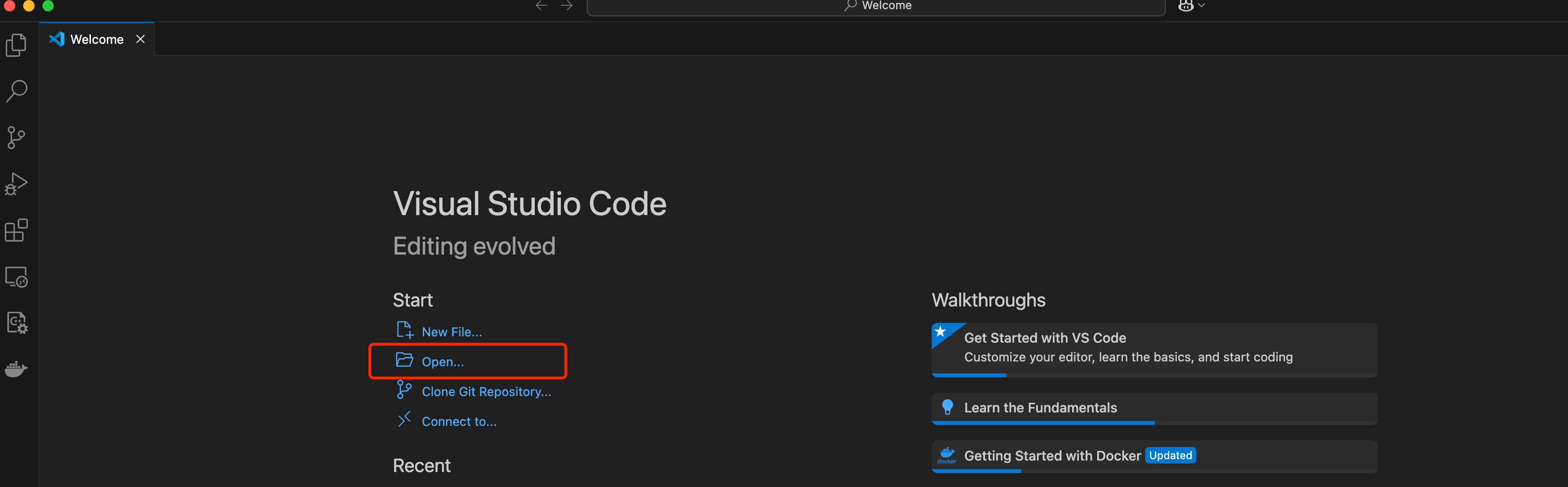
Task: Click the Open... link
Action: pos(443,361)
